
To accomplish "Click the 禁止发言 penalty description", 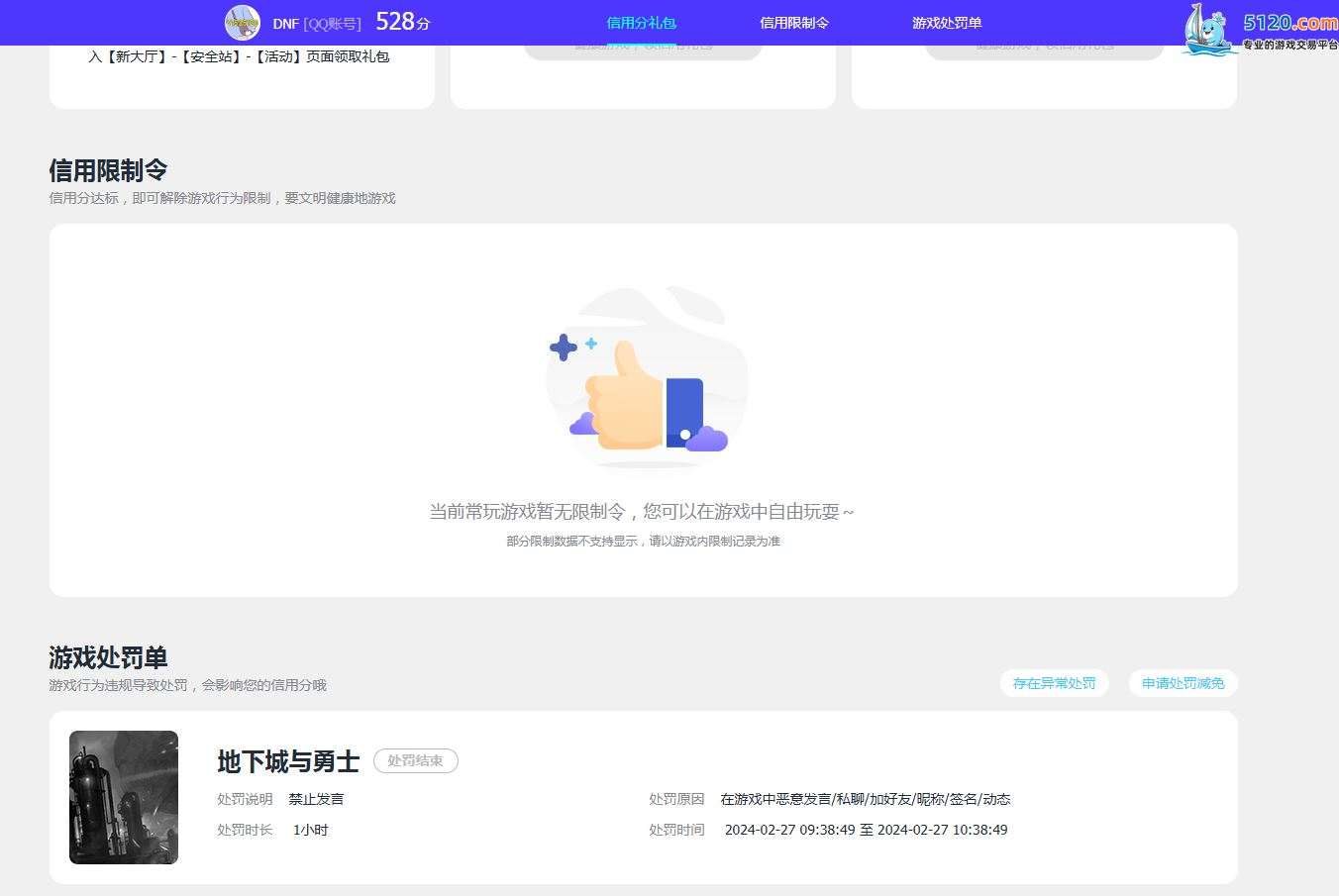I will click(316, 799).
